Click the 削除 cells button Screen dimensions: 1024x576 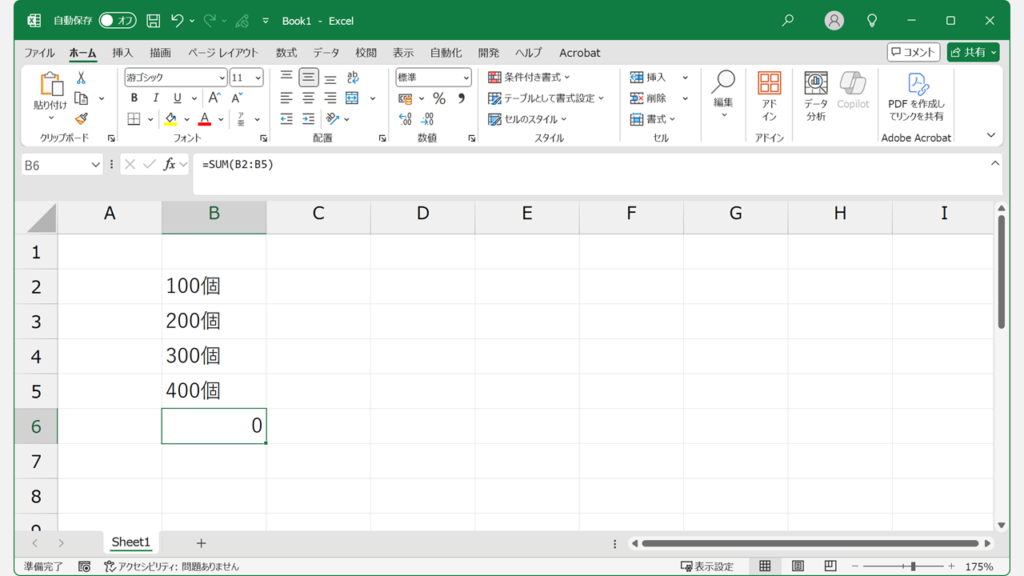pyautogui.click(x=648, y=98)
